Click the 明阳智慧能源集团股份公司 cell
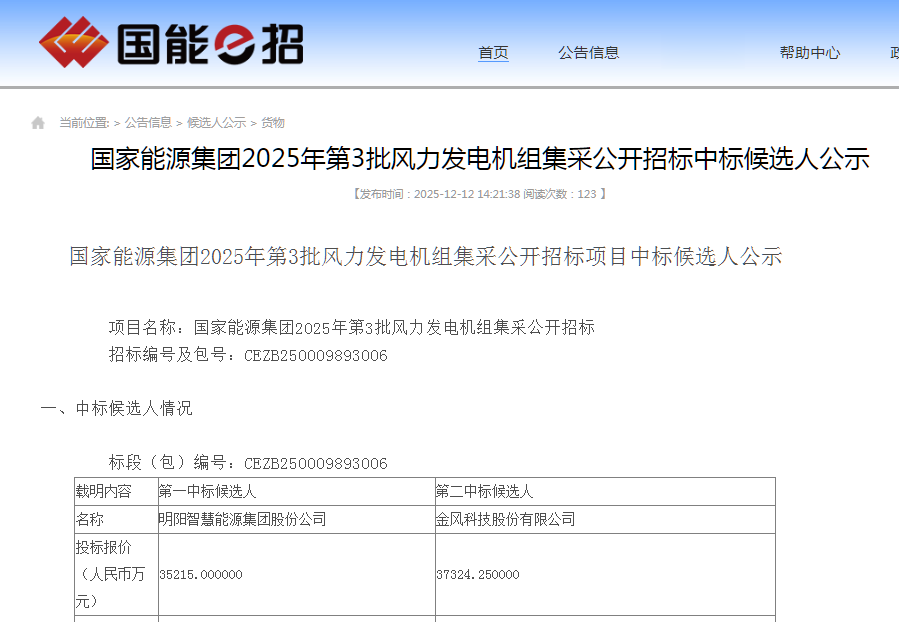Screen dimensions: 899x622 point(296,519)
